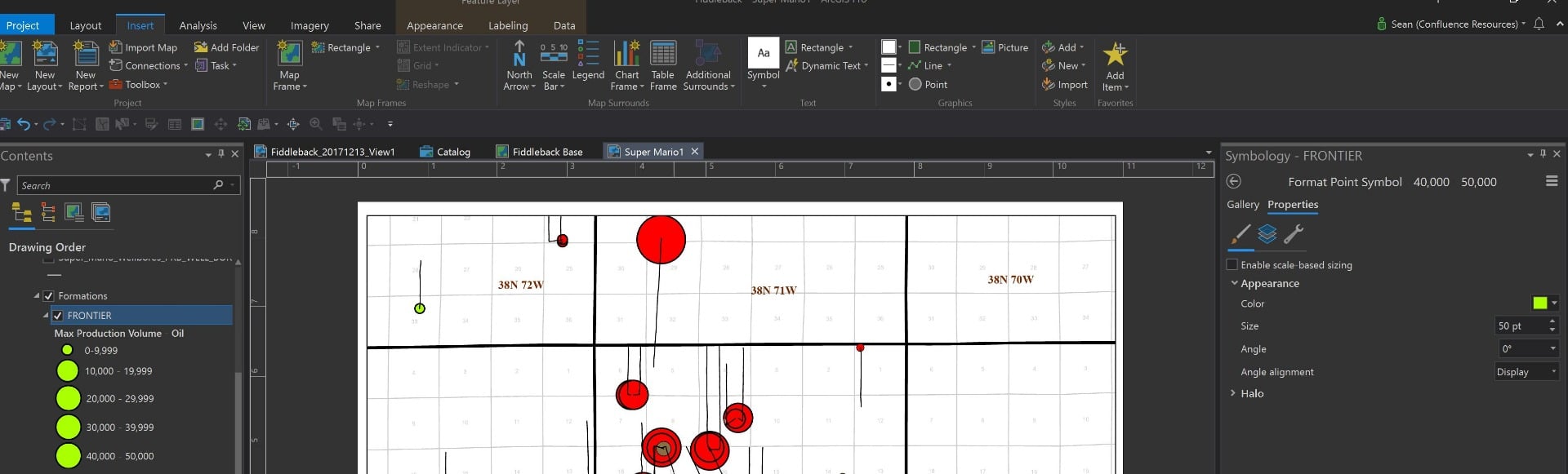
Task: Add a Legend to the layout
Action: [588, 61]
